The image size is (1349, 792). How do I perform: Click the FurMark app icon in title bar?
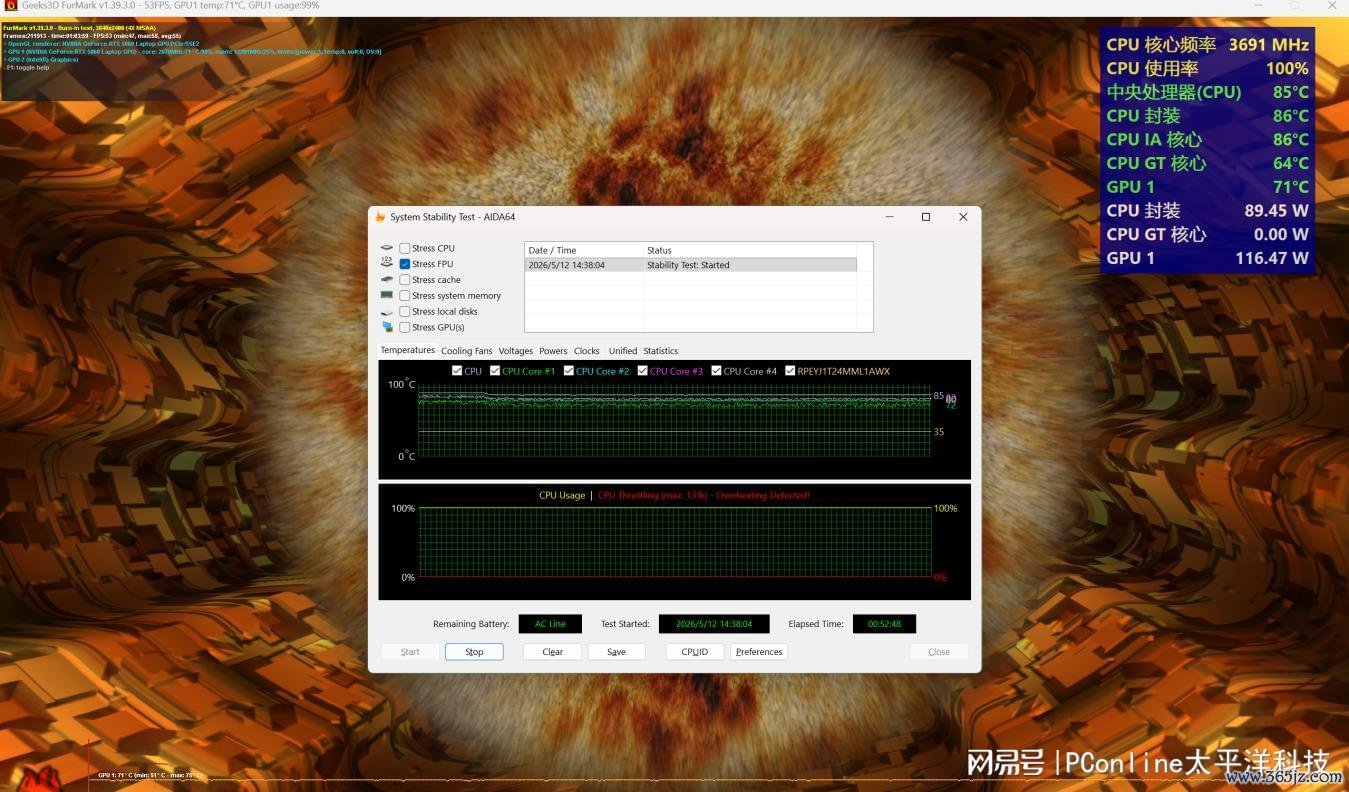pos(10,6)
